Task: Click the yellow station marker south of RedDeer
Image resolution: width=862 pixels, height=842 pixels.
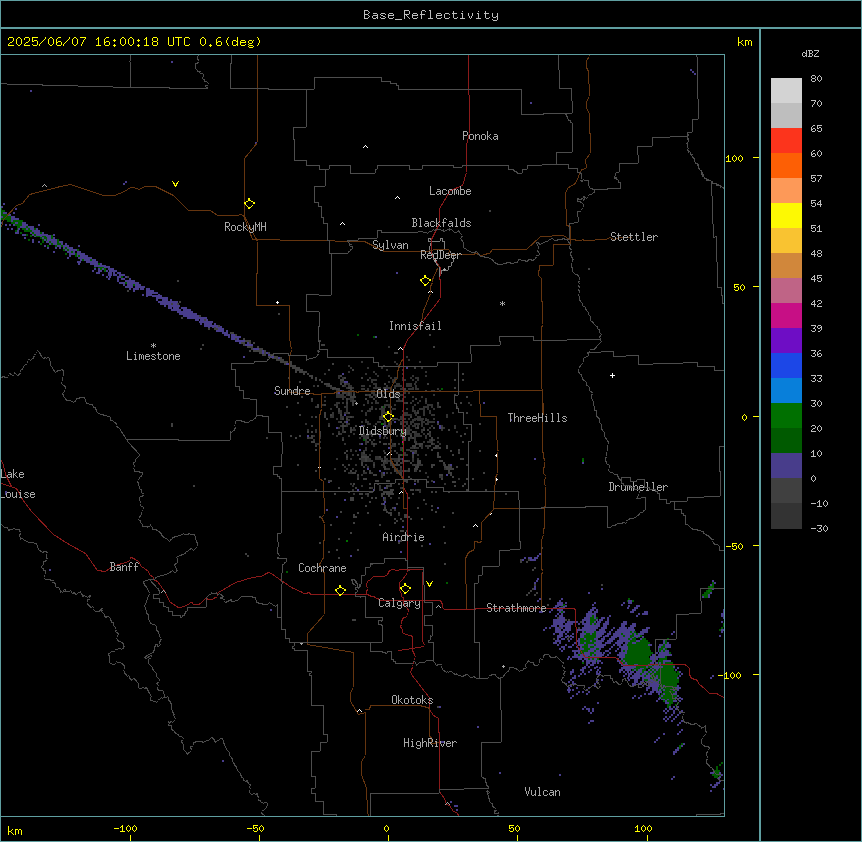Action: click(x=426, y=281)
